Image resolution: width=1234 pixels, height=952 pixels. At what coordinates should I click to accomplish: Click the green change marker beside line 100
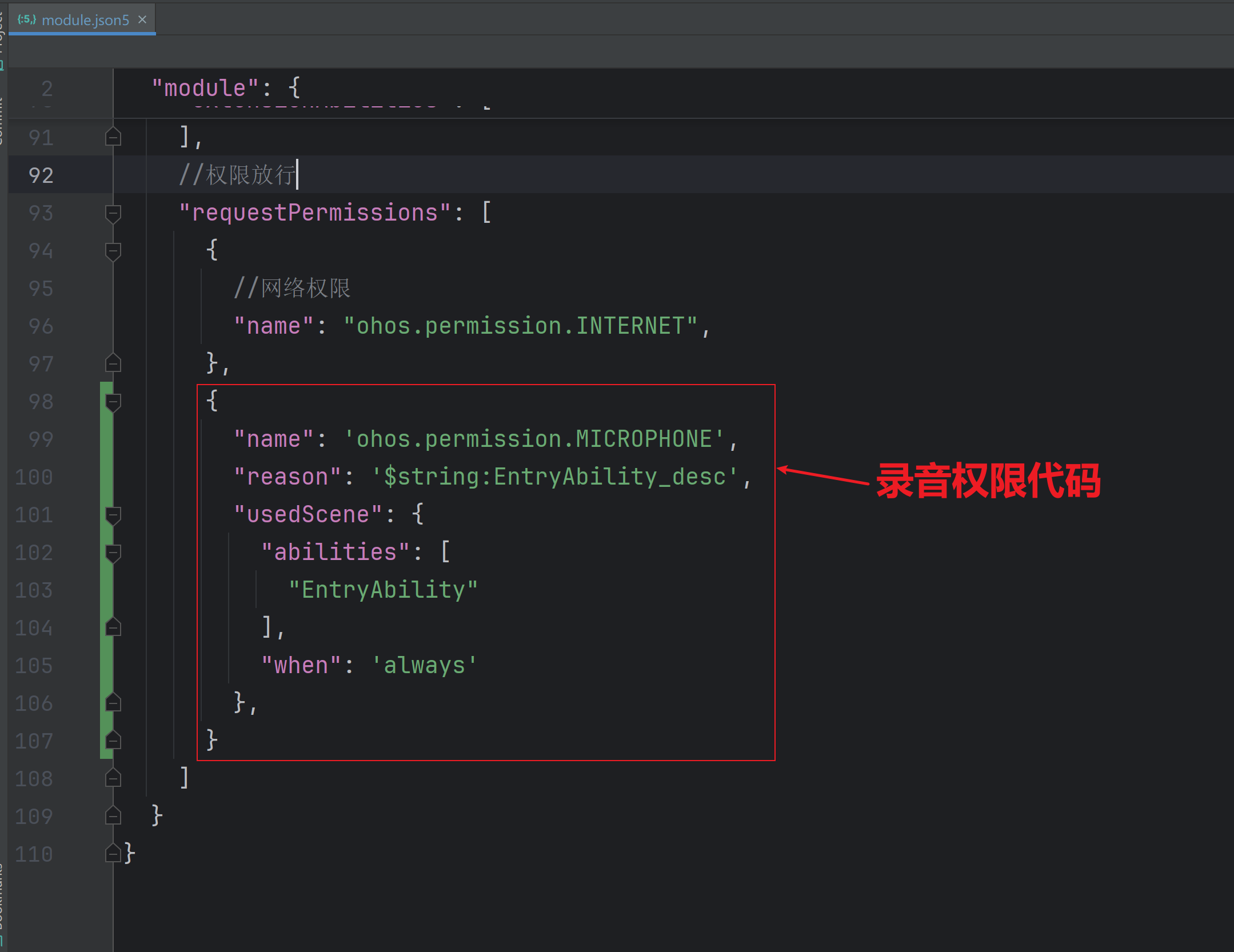pyautogui.click(x=105, y=477)
